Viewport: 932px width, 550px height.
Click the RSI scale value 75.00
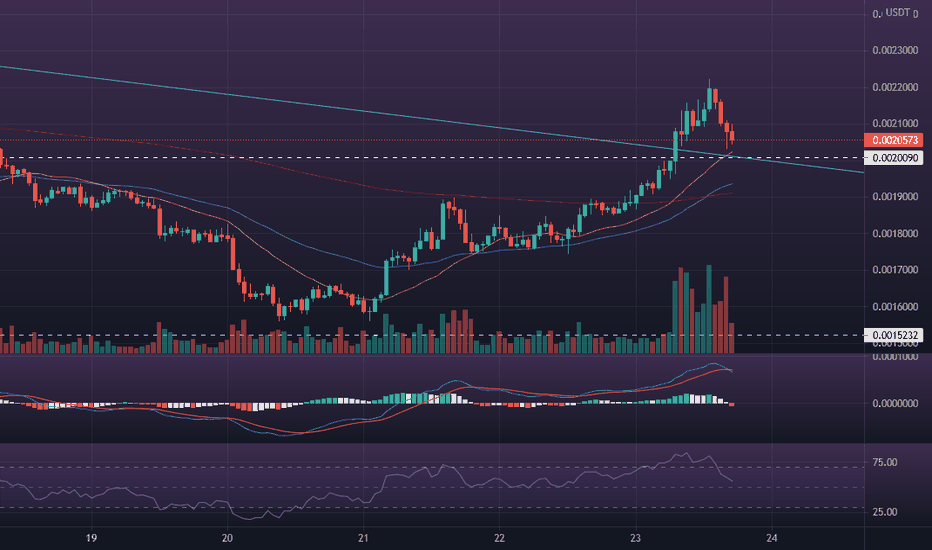[885, 463]
